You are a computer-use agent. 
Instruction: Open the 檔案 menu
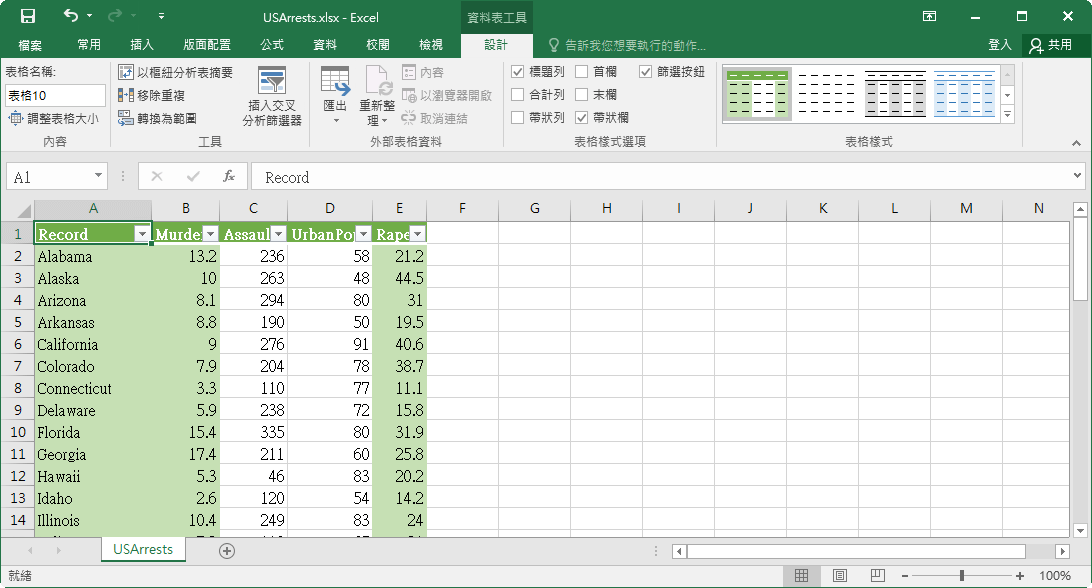(x=30, y=45)
